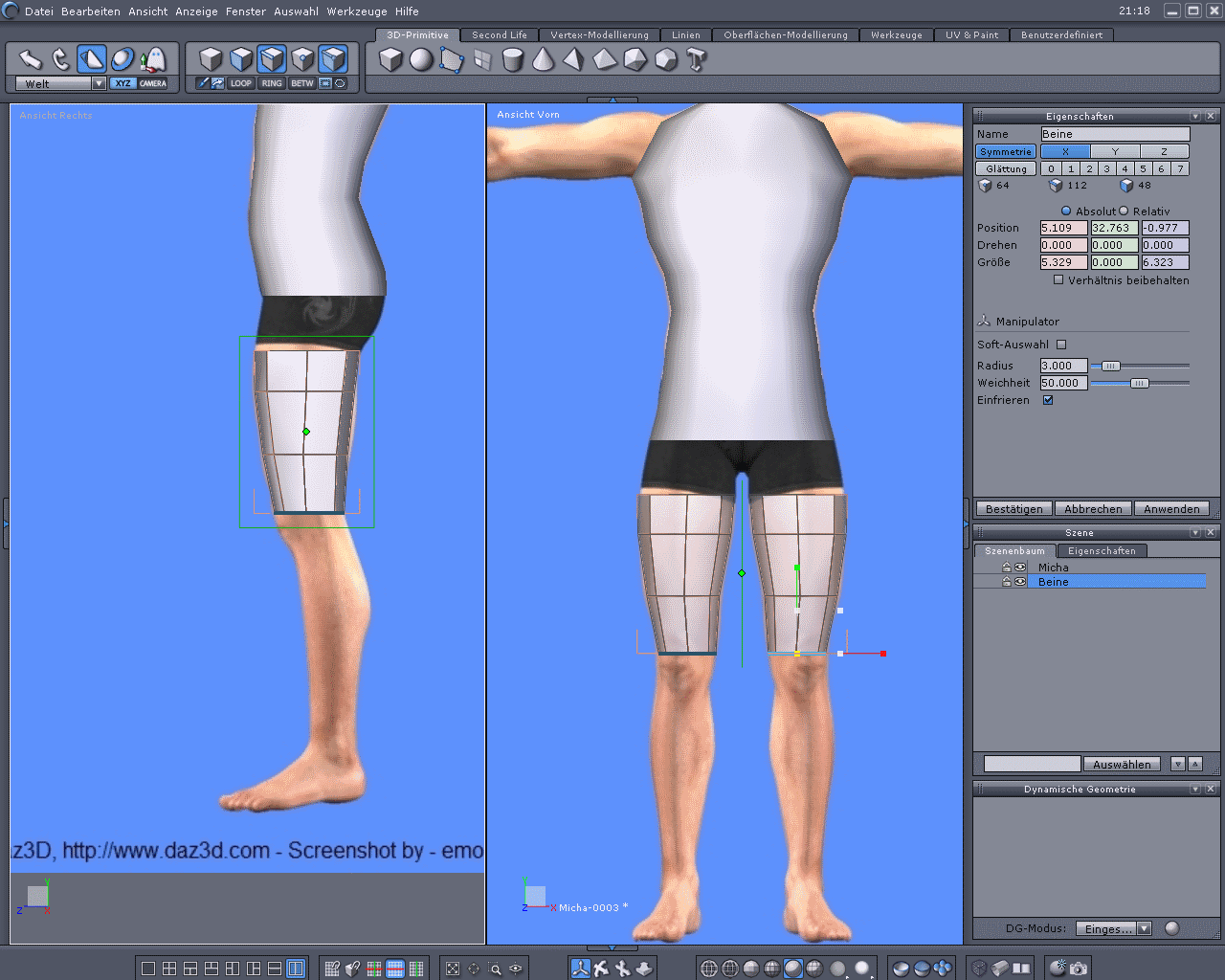Click the eye view icon in bottom bar

coord(516,969)
